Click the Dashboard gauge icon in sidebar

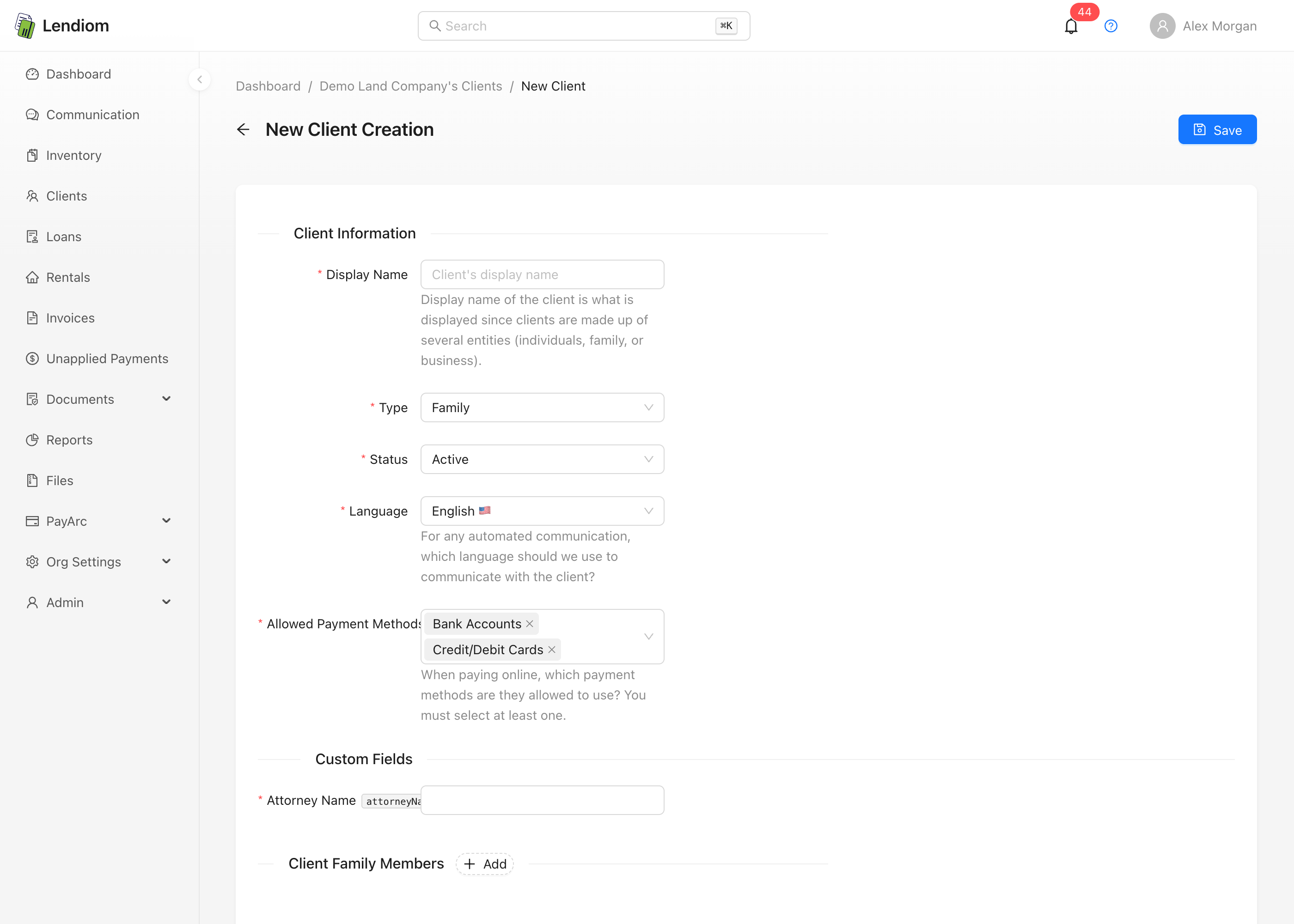pos(32,74)
